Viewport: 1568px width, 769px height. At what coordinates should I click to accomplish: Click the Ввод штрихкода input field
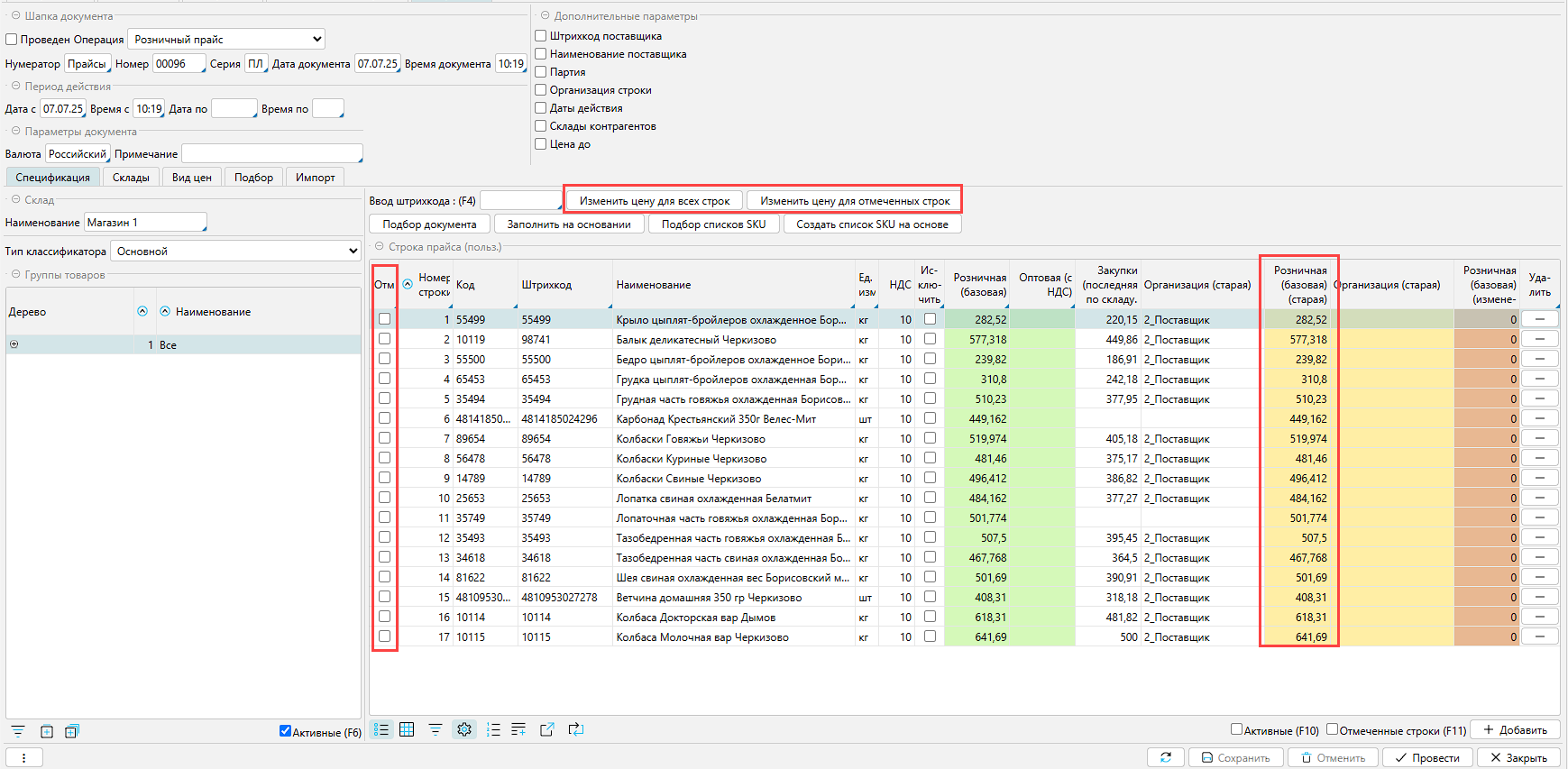coord(520,201)
